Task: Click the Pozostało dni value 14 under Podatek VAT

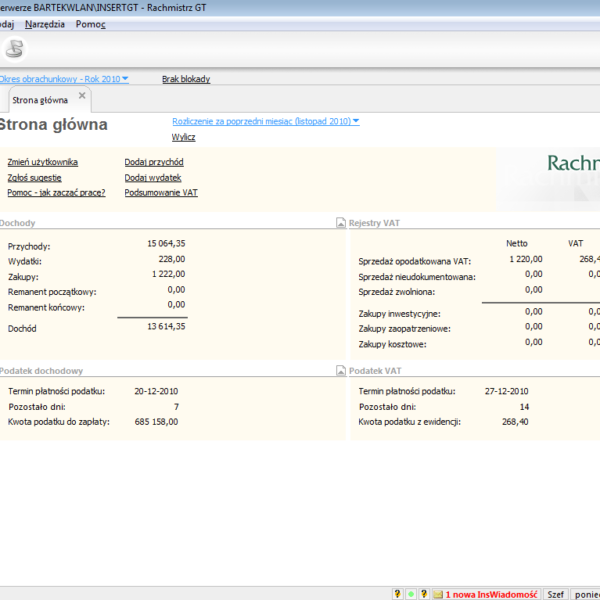Action: click(524, 407)
